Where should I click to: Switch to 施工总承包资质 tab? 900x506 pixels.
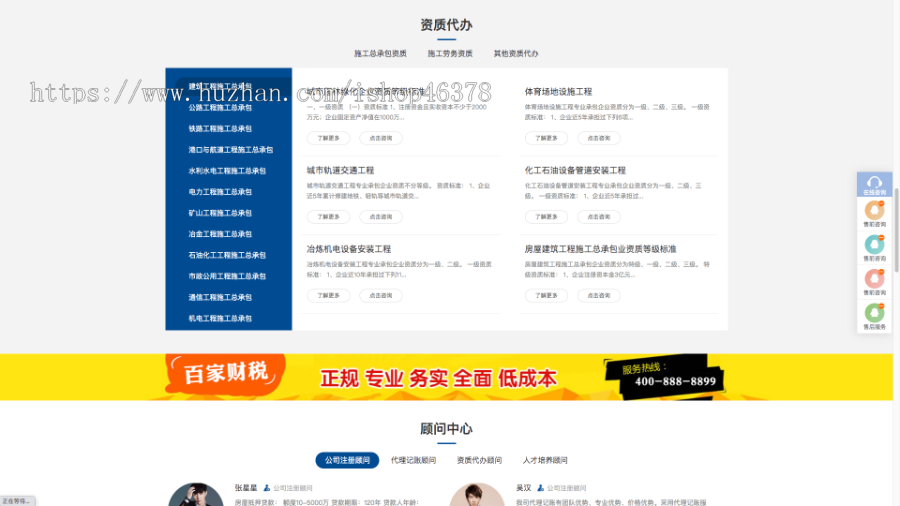point(380,53)
